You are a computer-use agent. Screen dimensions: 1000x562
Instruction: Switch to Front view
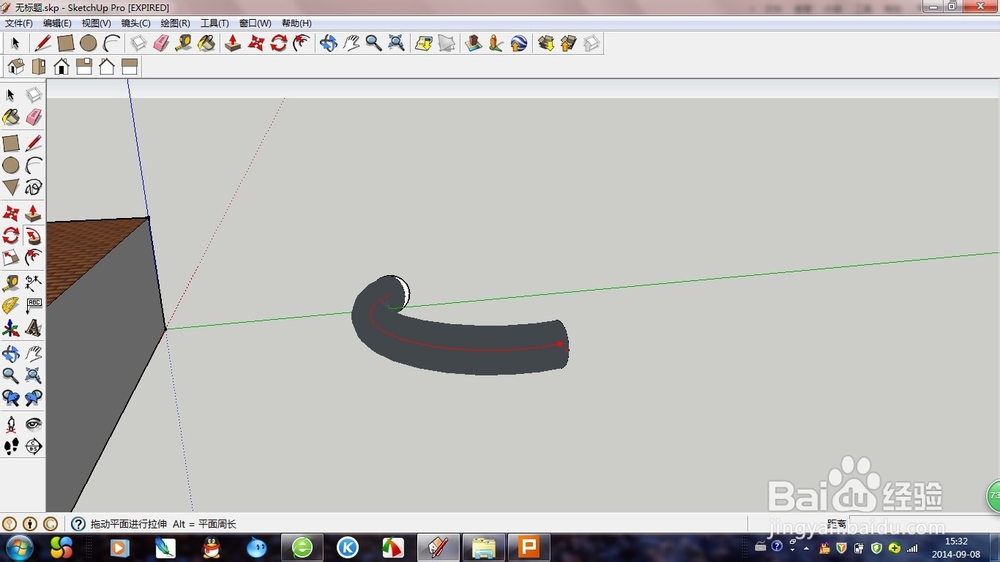point(61,66)
